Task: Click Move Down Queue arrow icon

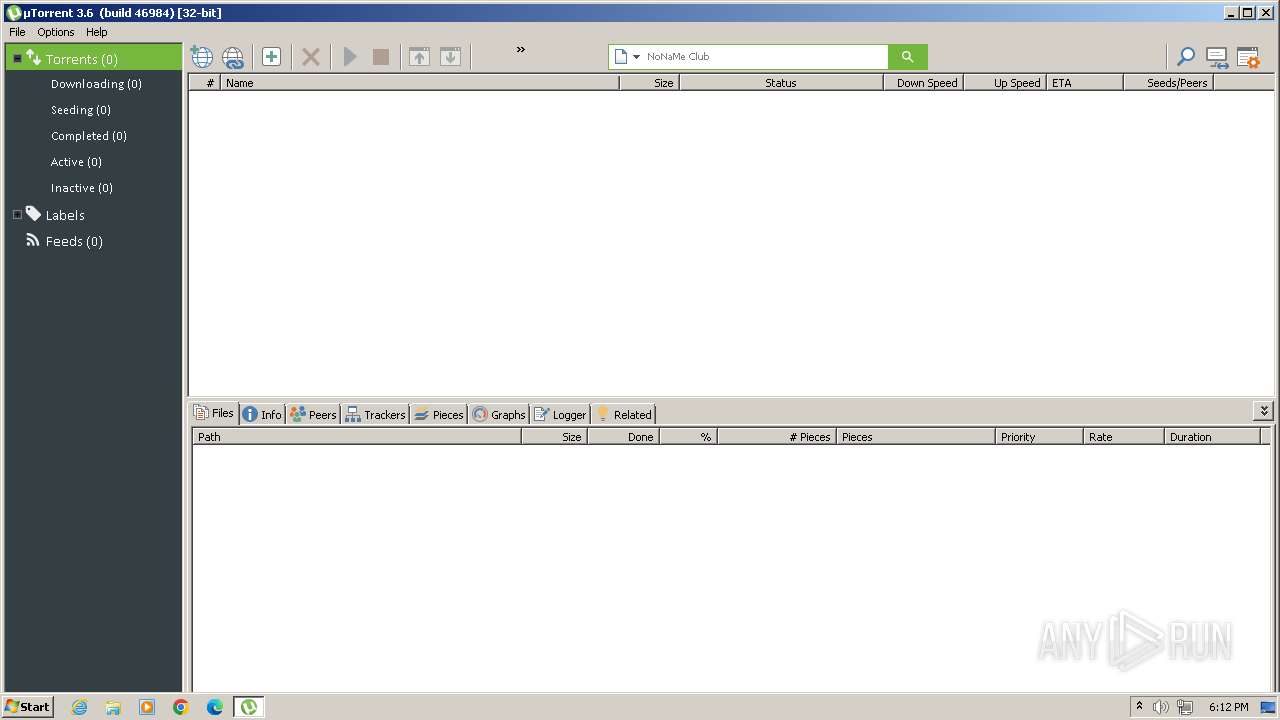Action: pyautogui.click(x=450, y=57)
